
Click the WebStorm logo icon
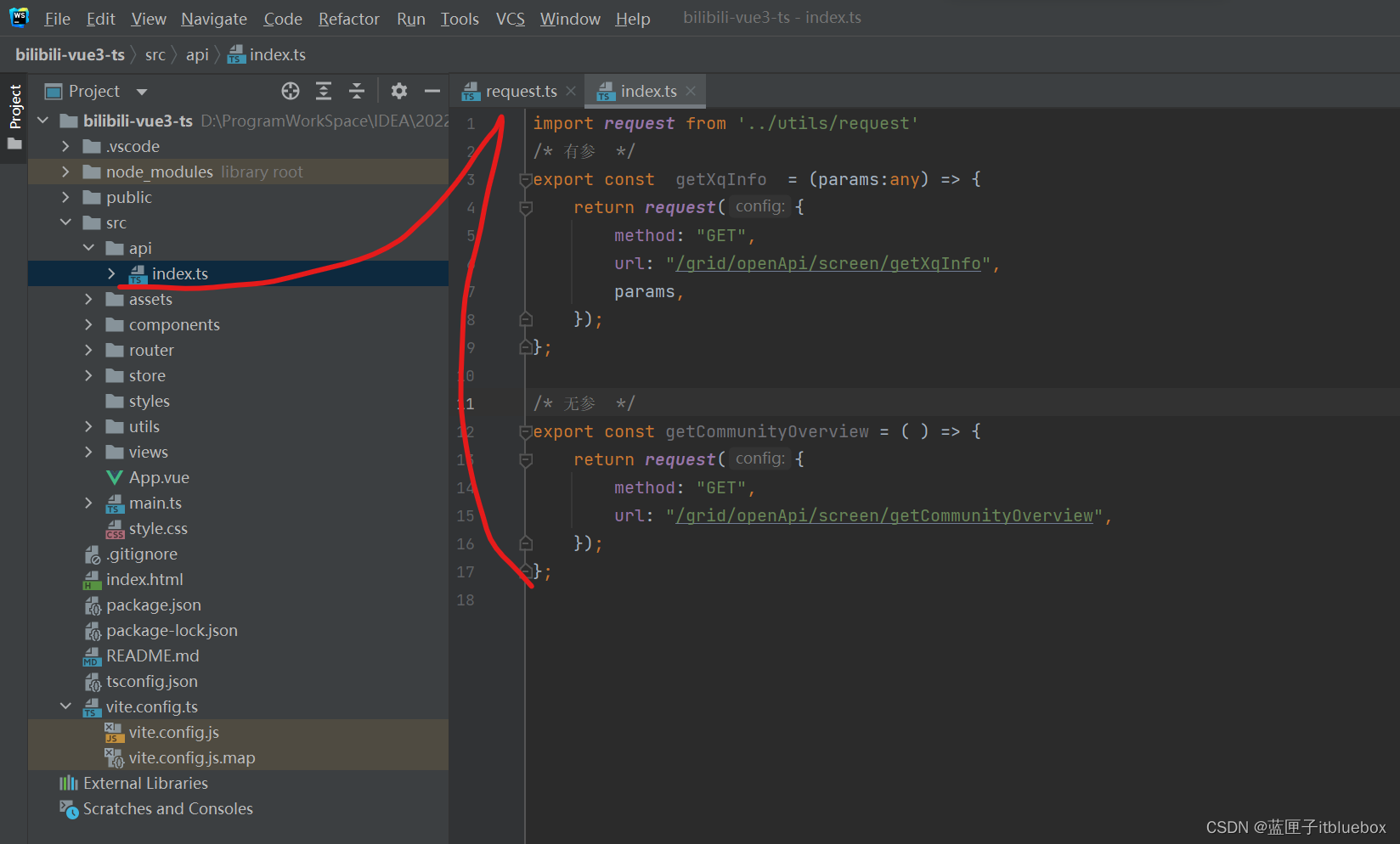(x=19, y=18)
